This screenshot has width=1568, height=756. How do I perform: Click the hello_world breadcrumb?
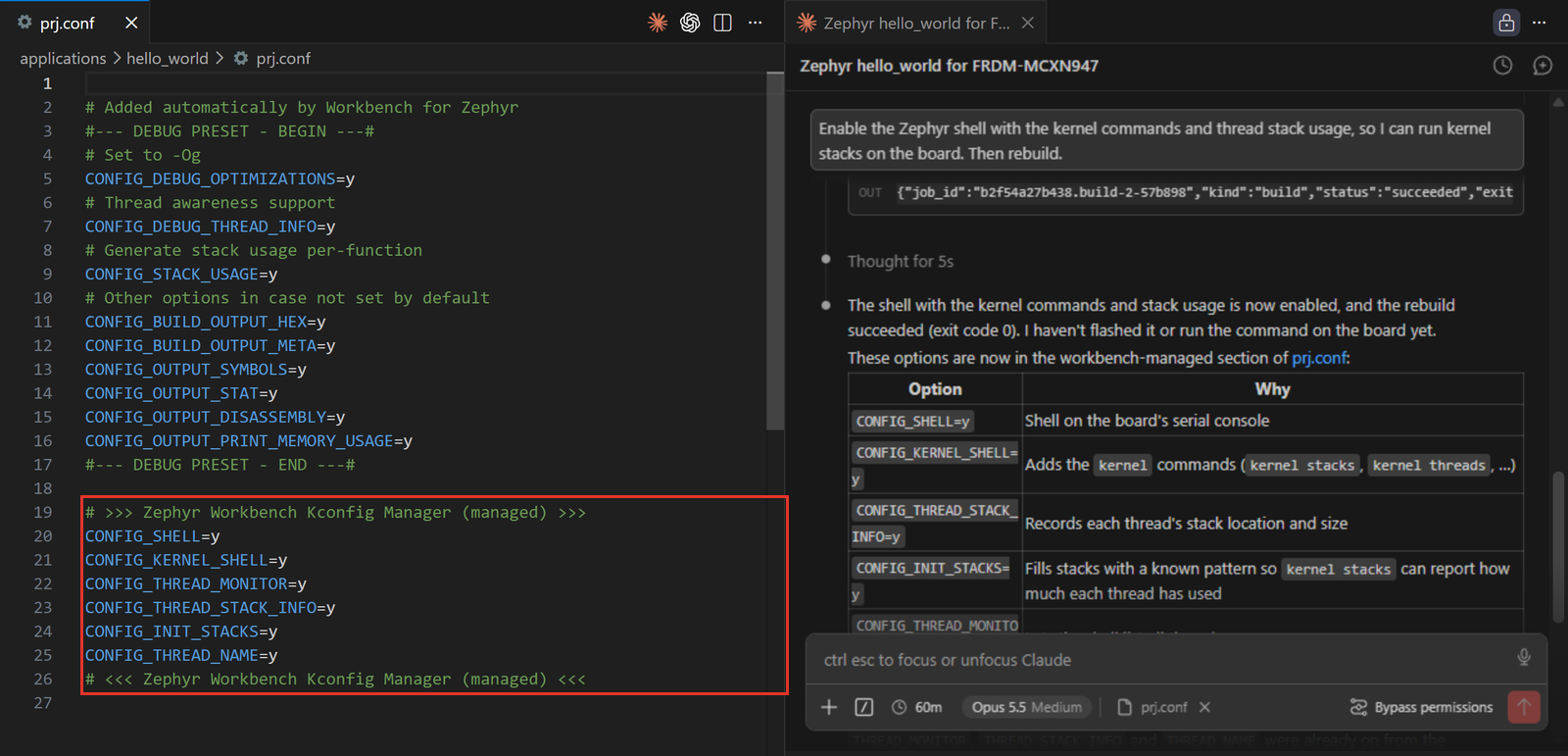(x=167, y=59)
